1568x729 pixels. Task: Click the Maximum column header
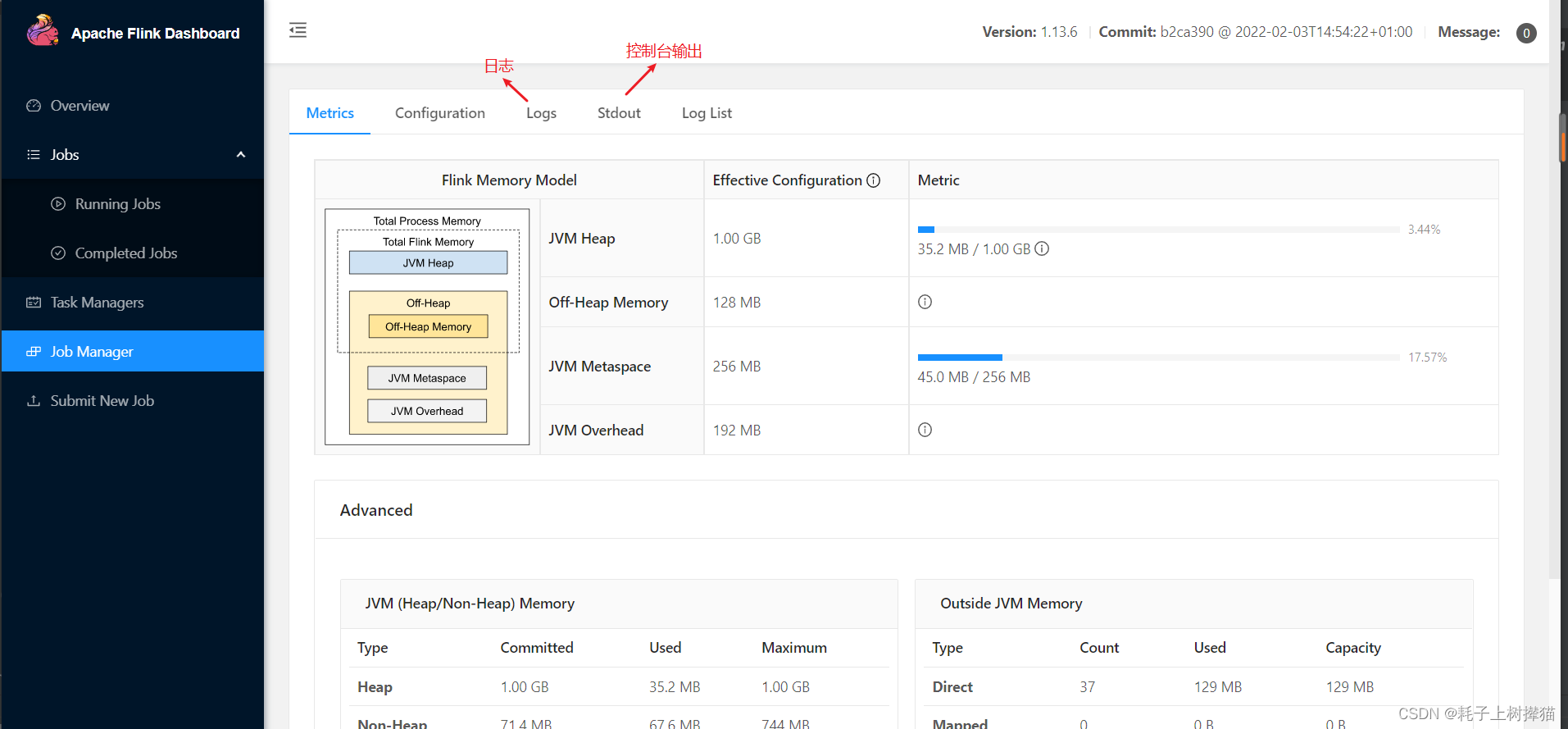click(x=794, y=648)
